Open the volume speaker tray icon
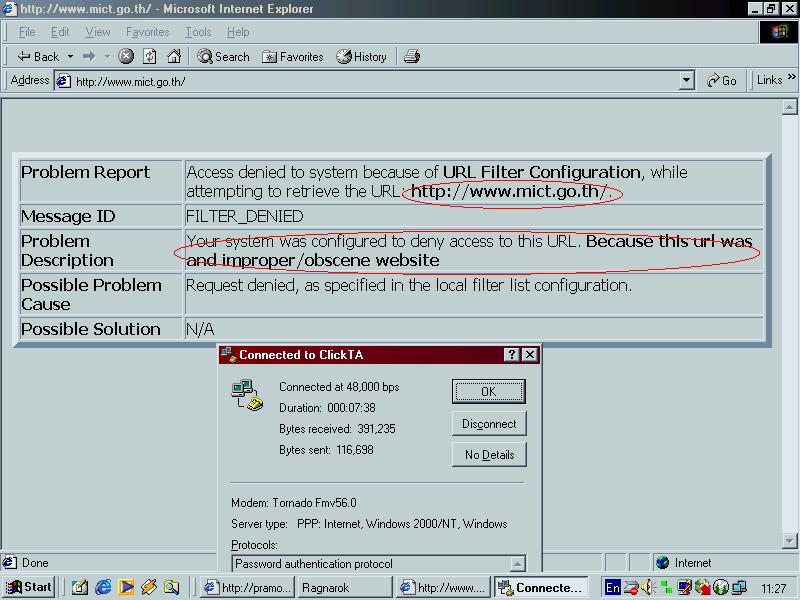The height and width of the screenshot is (600, 800). [648, 588]
